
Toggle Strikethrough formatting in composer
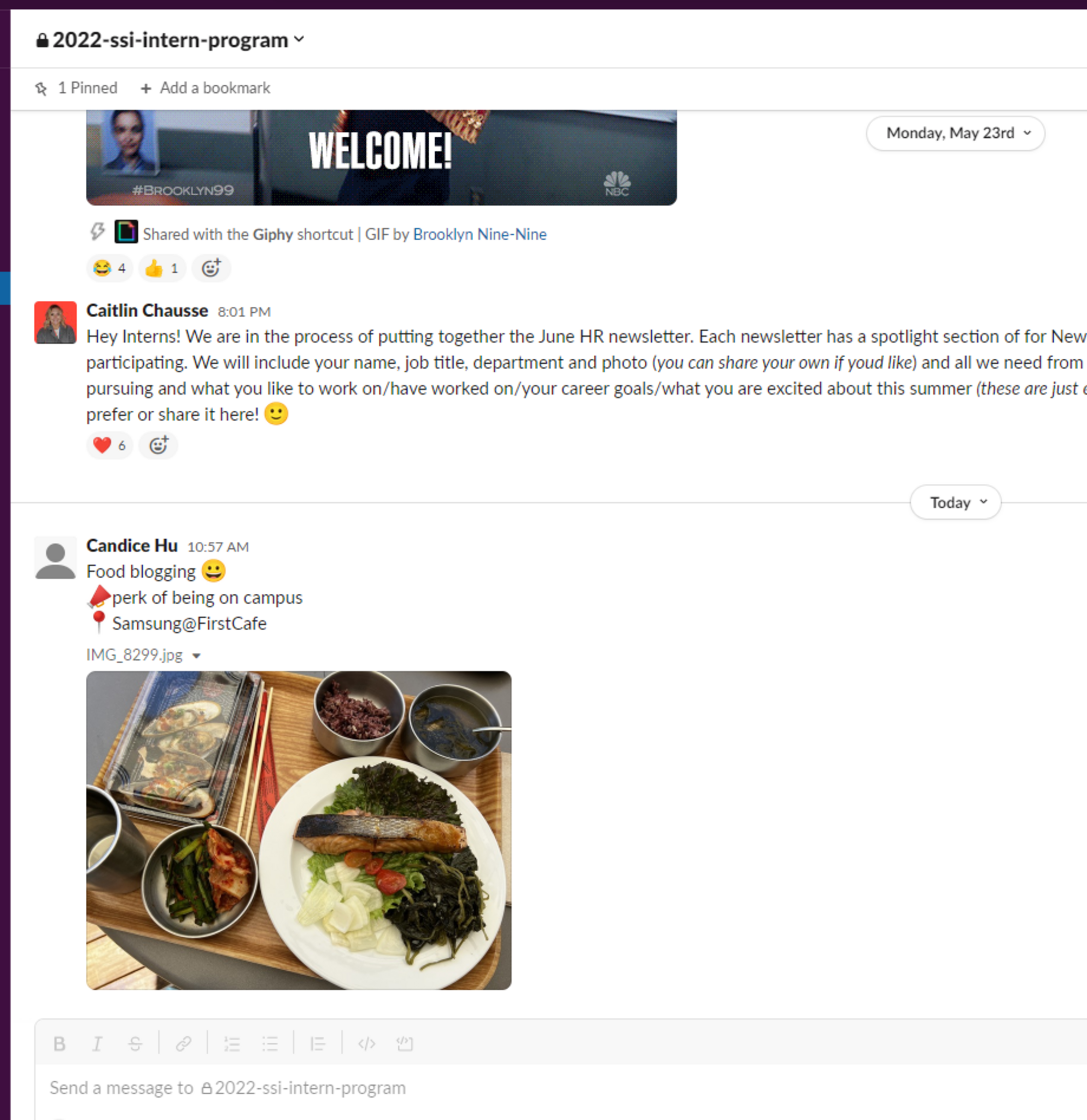tap(136, 1044)
